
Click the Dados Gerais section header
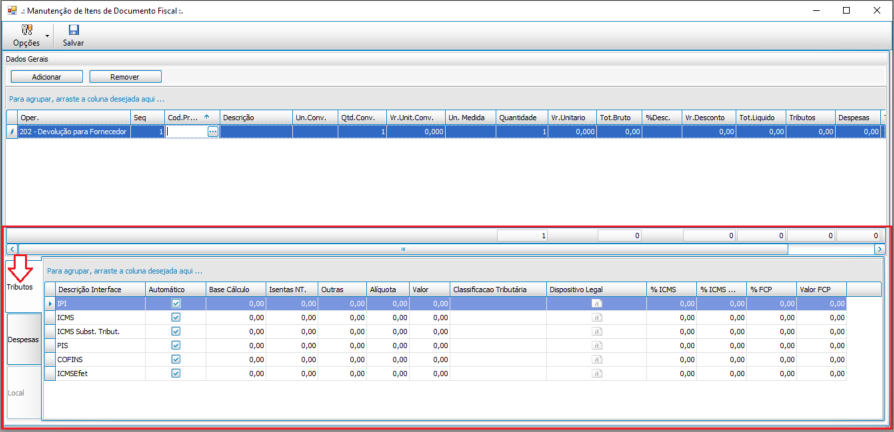coord(27,58)
